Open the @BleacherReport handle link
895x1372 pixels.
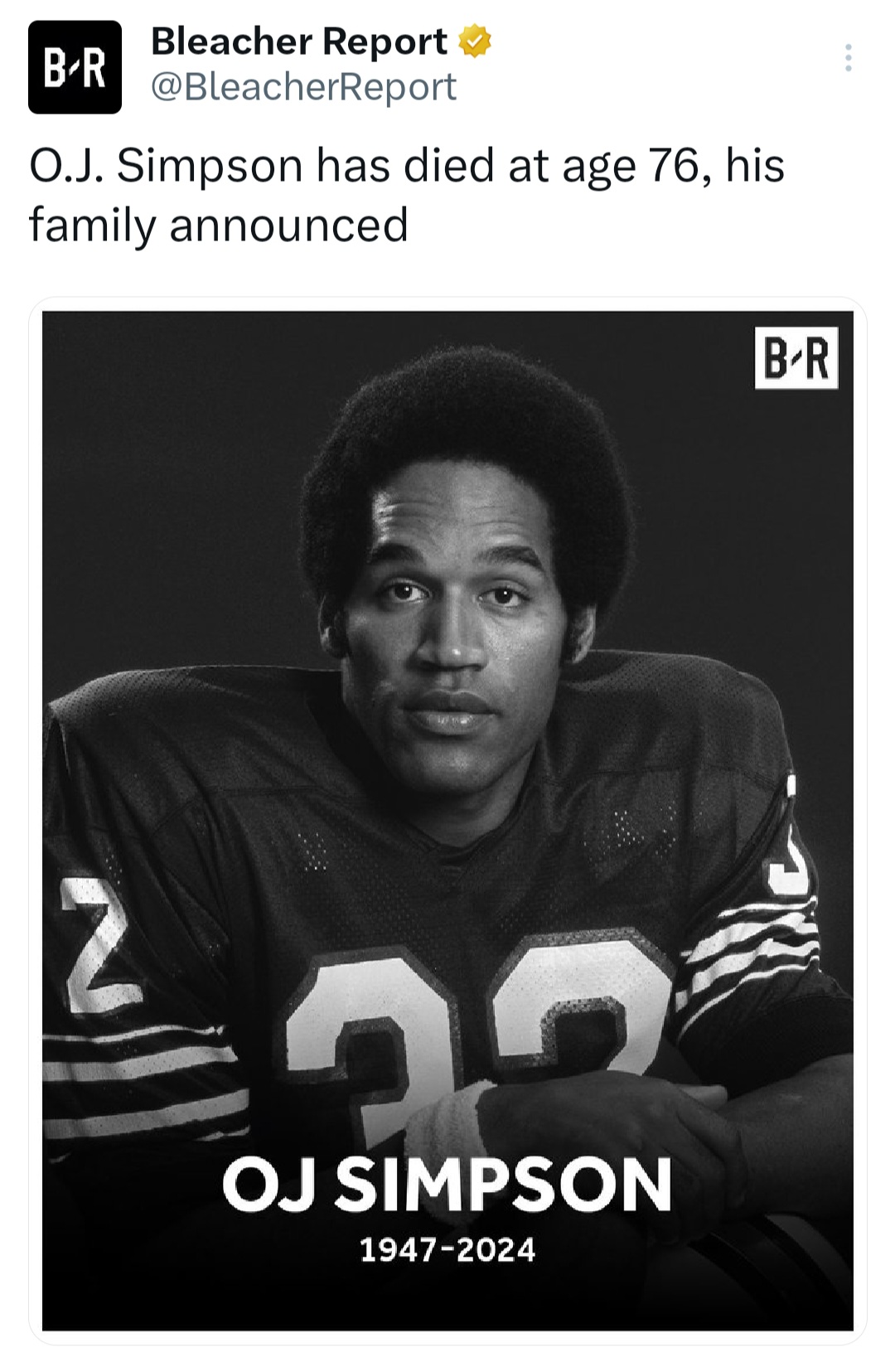click(x=303, y=87)
